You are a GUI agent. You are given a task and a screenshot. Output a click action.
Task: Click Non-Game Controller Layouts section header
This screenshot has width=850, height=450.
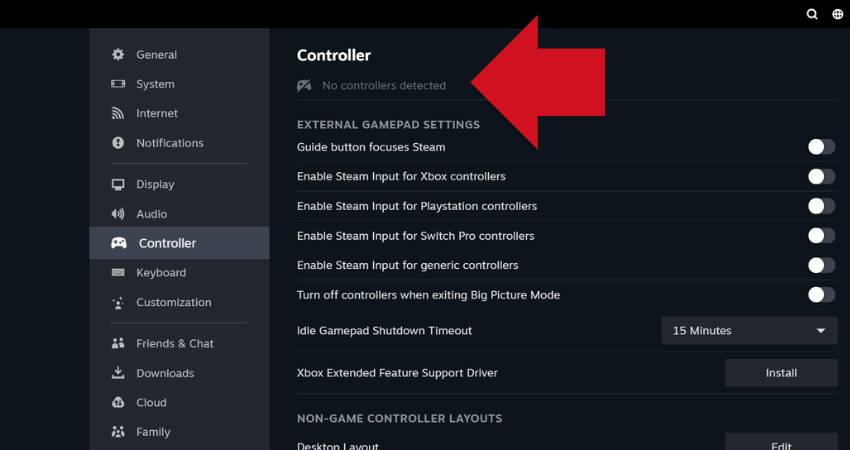400,418
